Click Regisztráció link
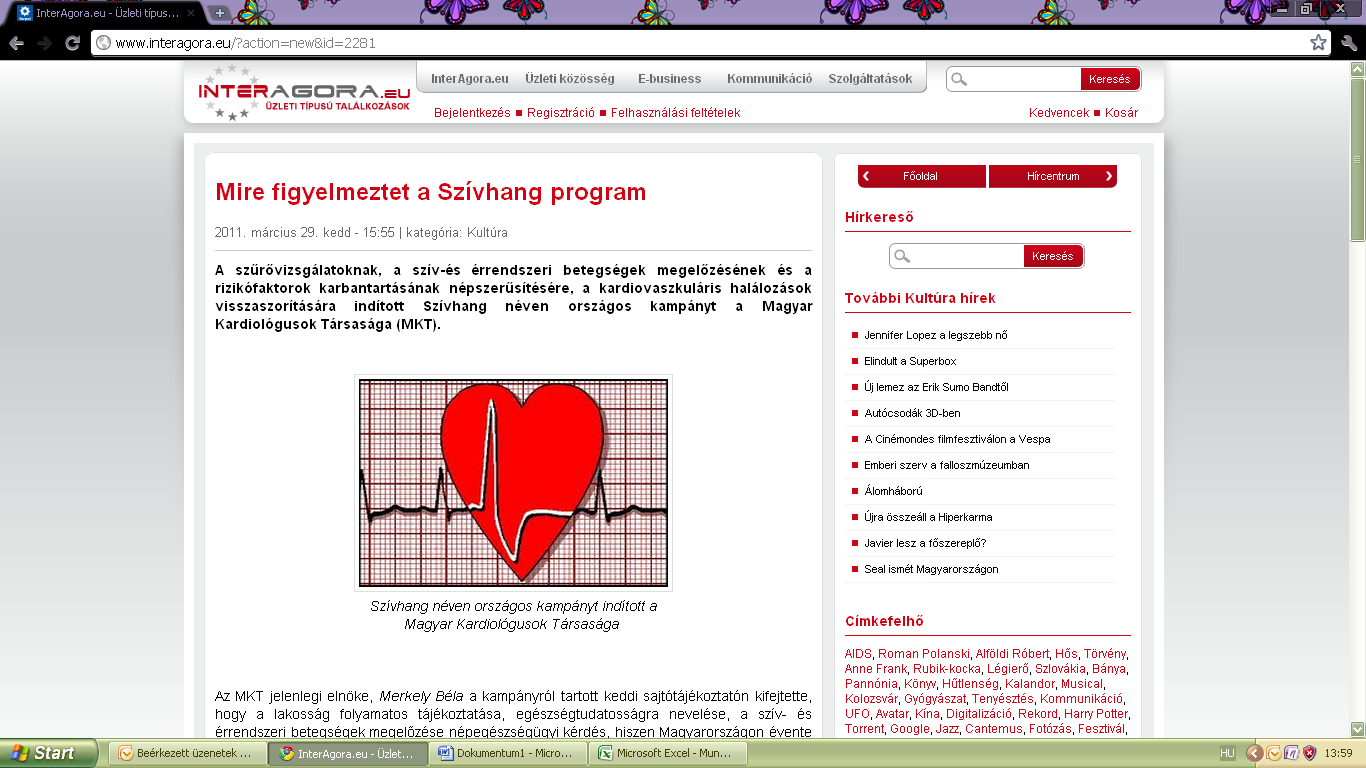The width and height of the screenshot is (1366, 768). pyautogui.click(x=560, y=113)
